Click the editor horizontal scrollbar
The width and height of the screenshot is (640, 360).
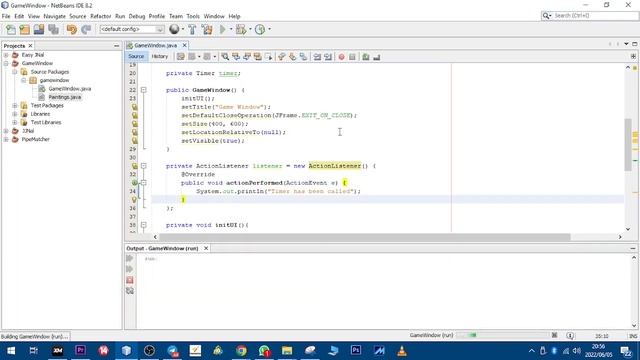[x=364, y=237]
